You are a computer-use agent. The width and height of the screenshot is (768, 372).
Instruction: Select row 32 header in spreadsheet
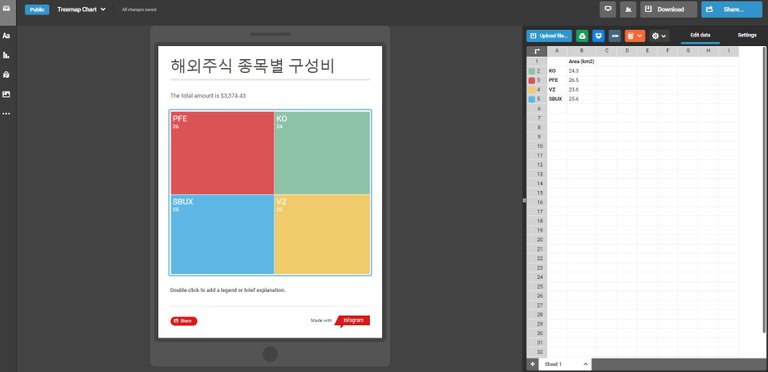(x=537, y=352)
